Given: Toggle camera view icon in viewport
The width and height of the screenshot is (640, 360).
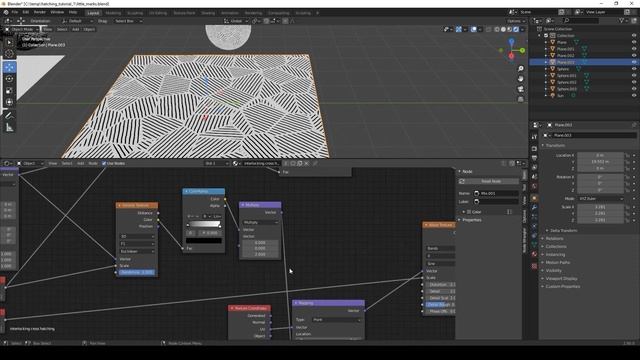Looking at the screenshot, I should point(520,89).
